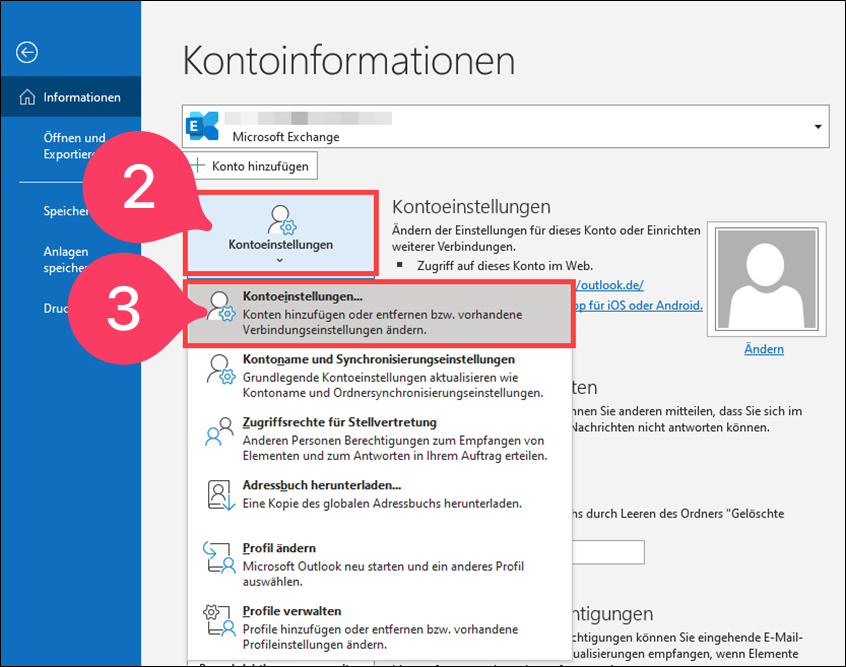The image size is (846, 667).
Task: Click the Ändern link under photo
Action: 764,349
